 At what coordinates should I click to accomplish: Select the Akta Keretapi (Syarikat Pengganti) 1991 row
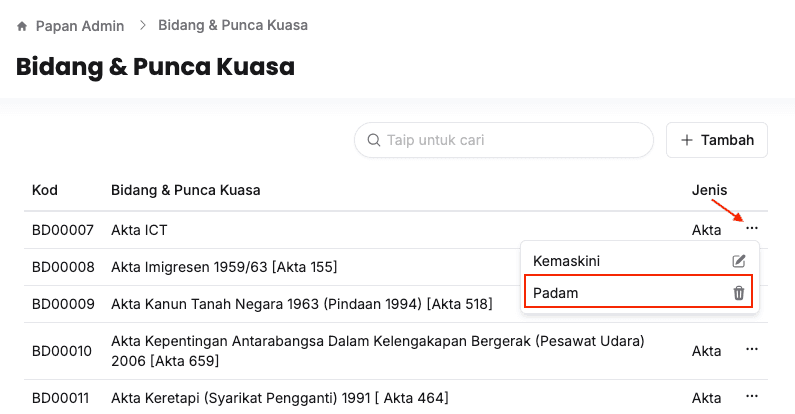[280, 398]
